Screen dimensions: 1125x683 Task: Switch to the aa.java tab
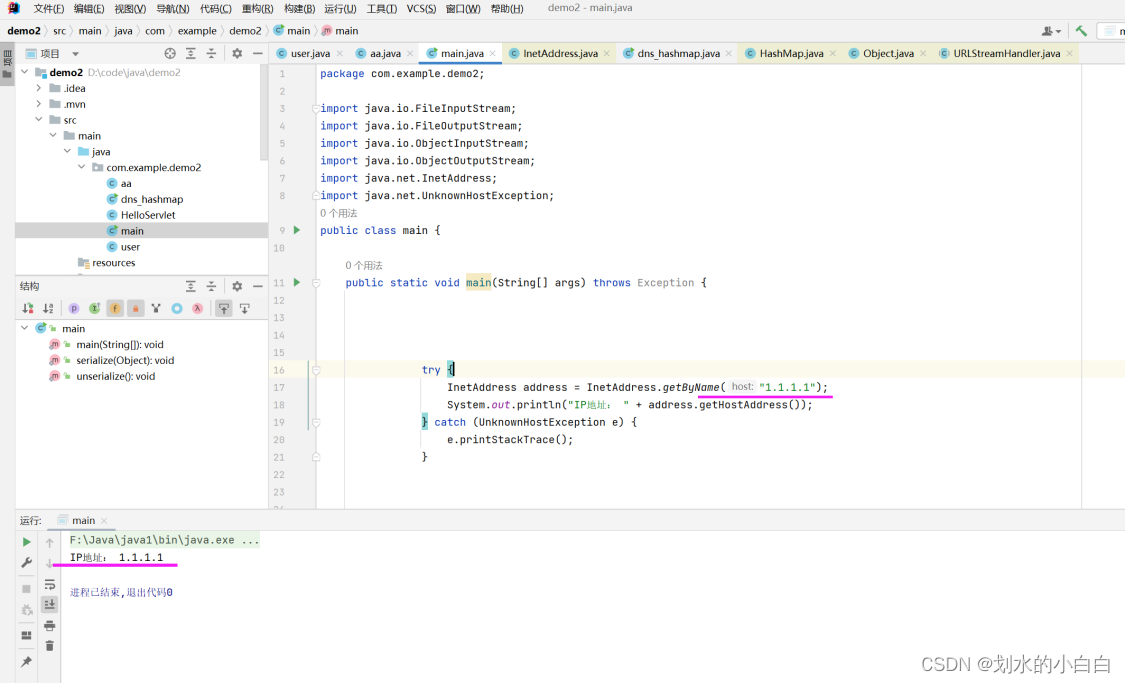click(x=385, y=53)
